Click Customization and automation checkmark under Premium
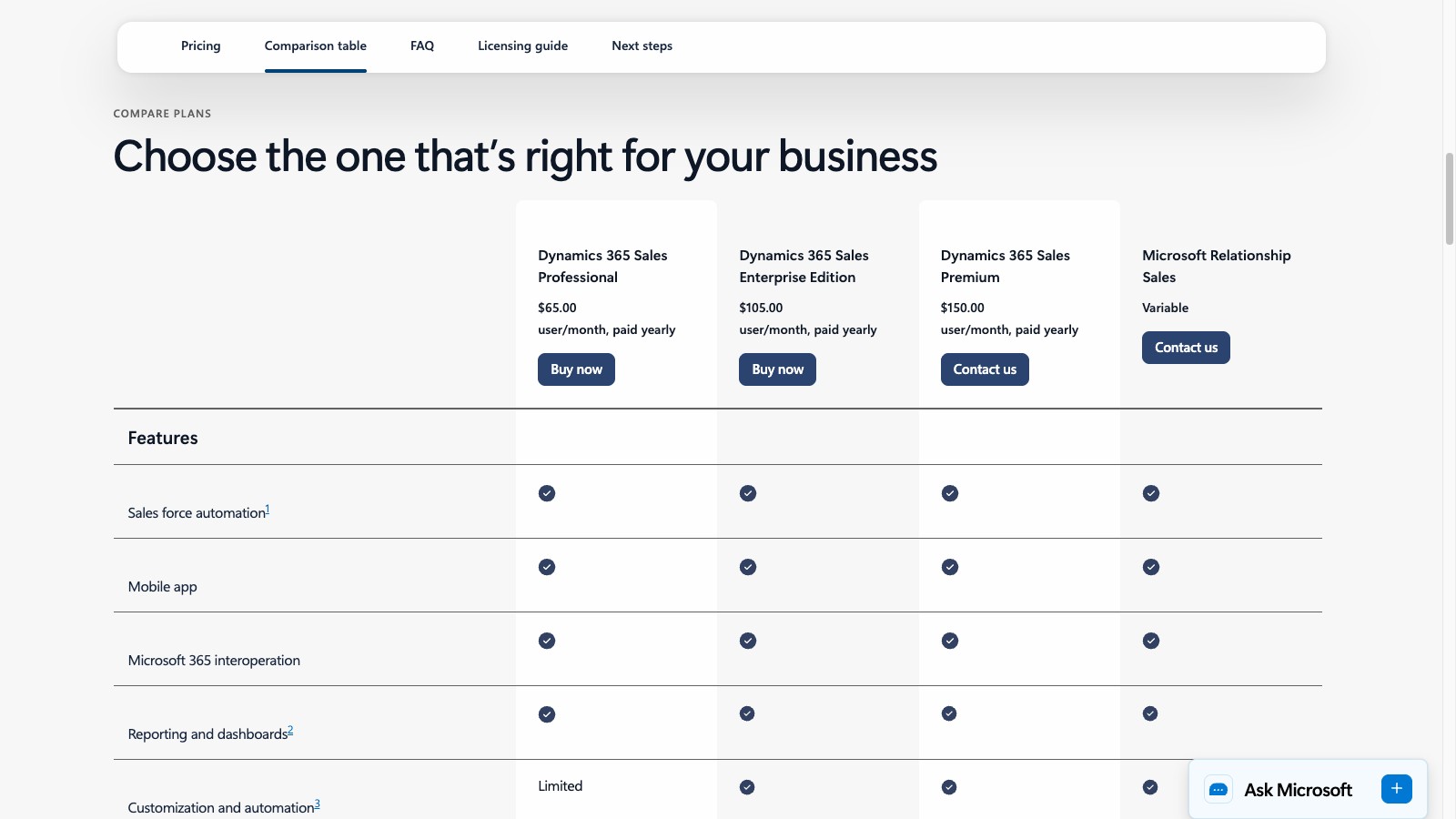 pos(949,787)
